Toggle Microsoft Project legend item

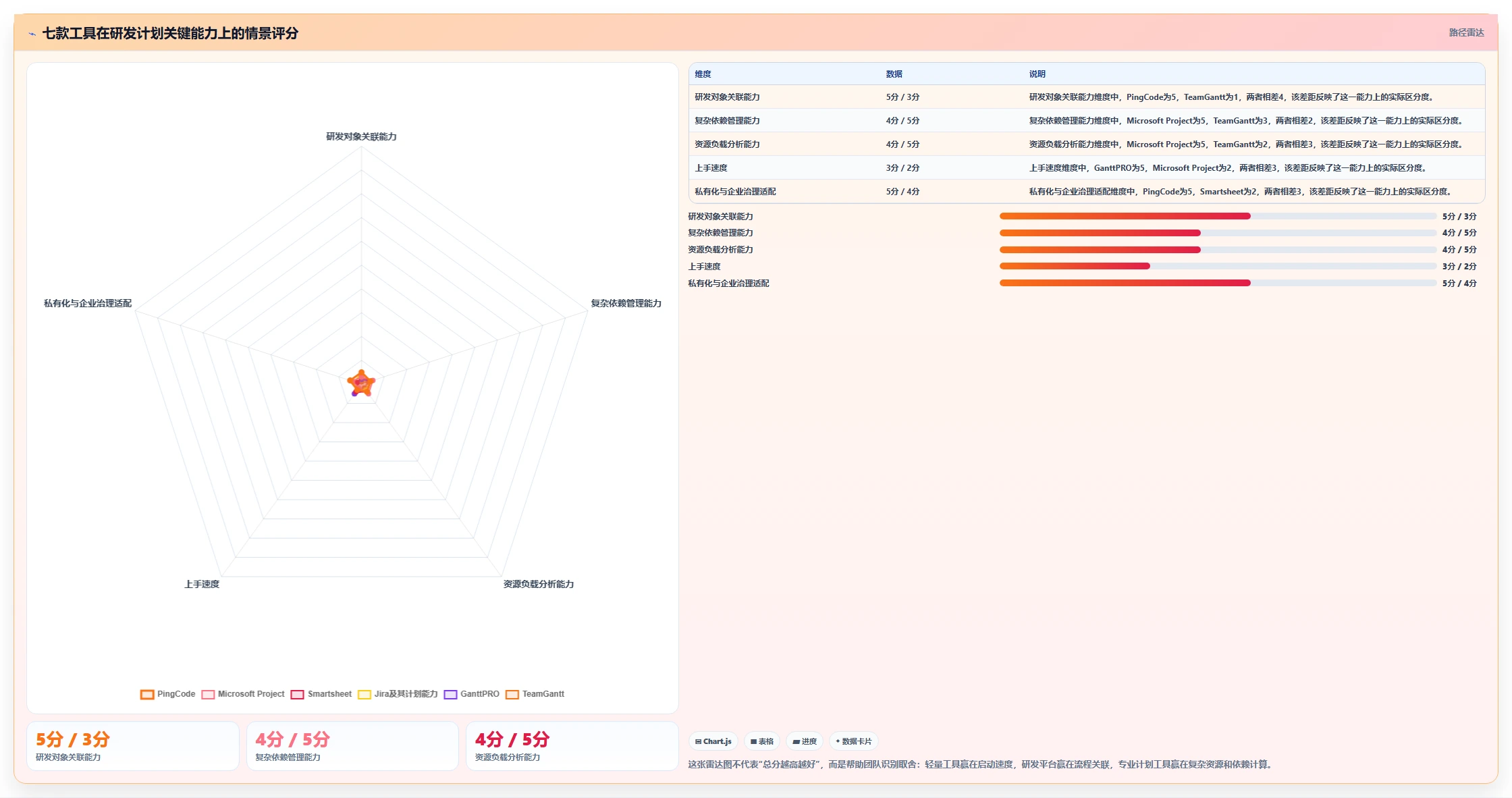[243, 694]
